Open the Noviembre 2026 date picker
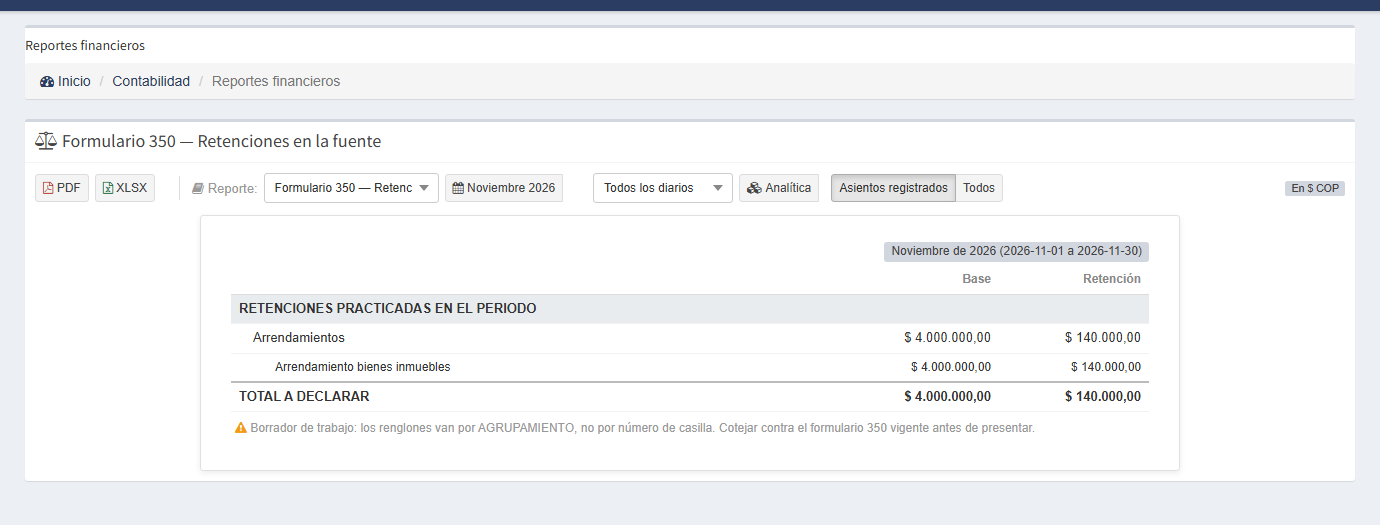Viewport: 1380px width, 525px height. (x=504, y=188)
